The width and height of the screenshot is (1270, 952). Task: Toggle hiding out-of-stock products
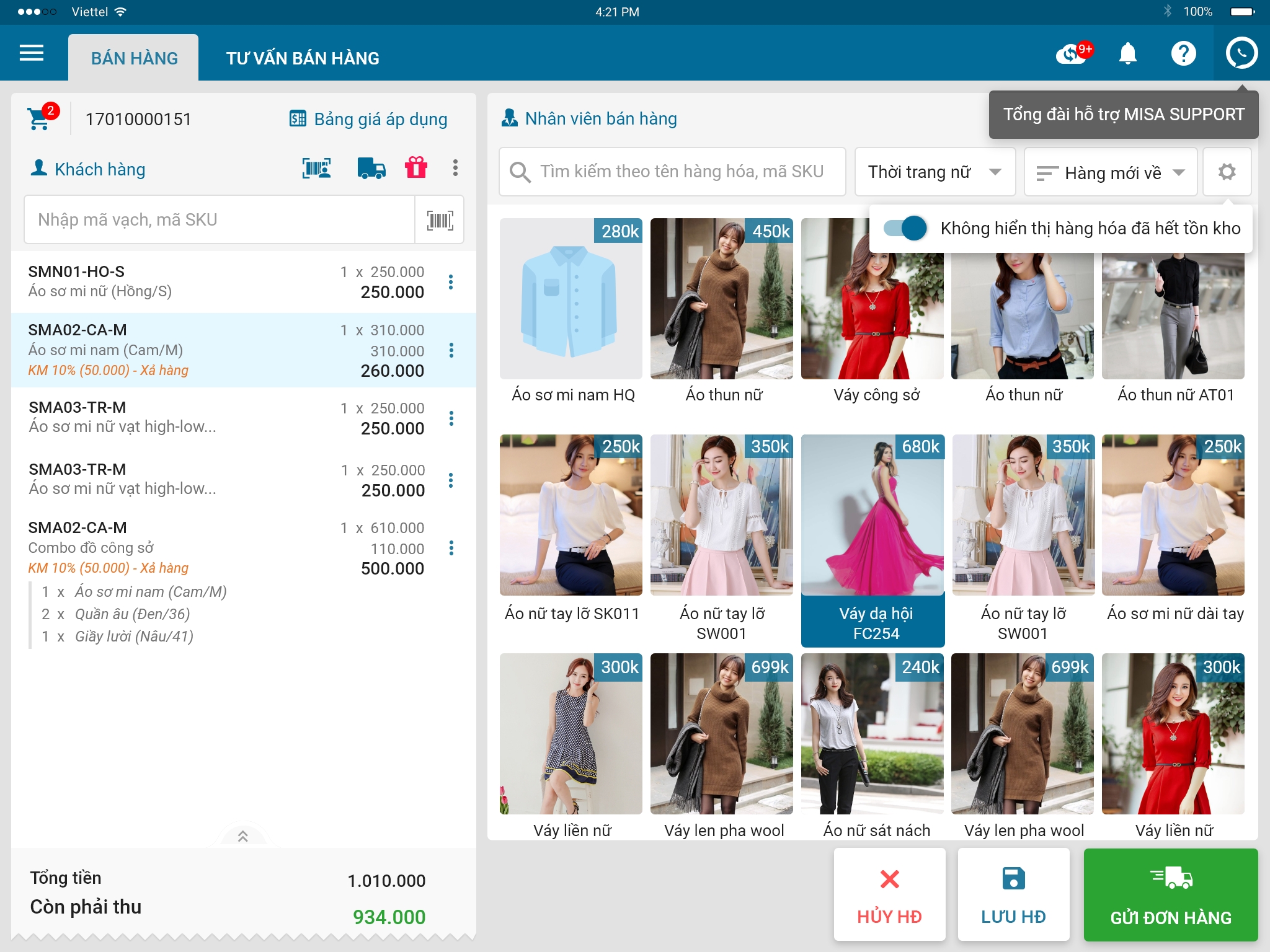coord(905,228)
